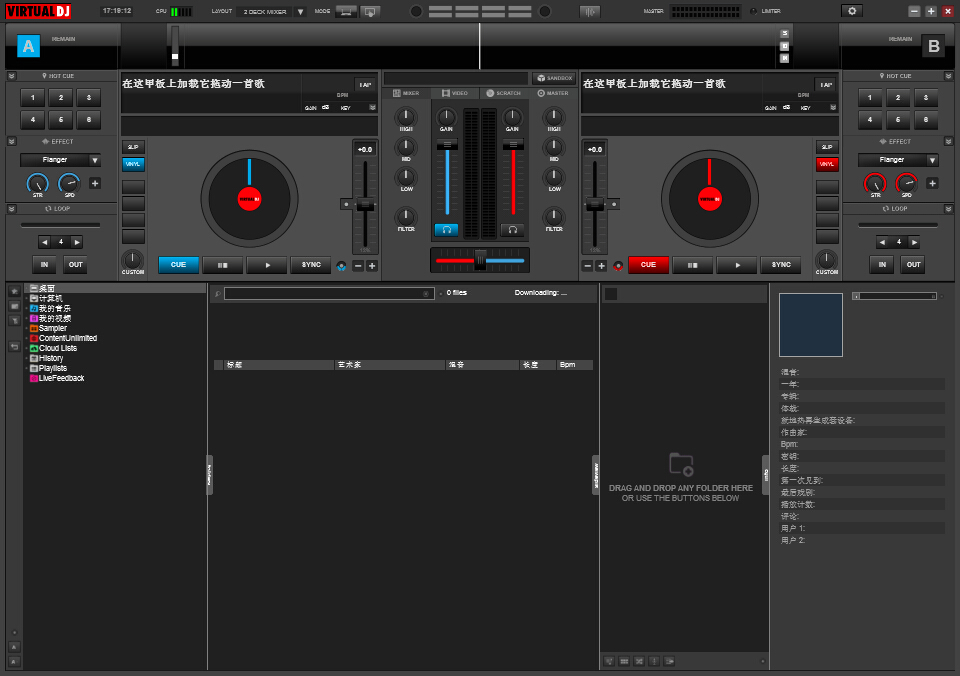
Task: Toggle deck A headphone cue button
Action: click(x=446, y=229)
